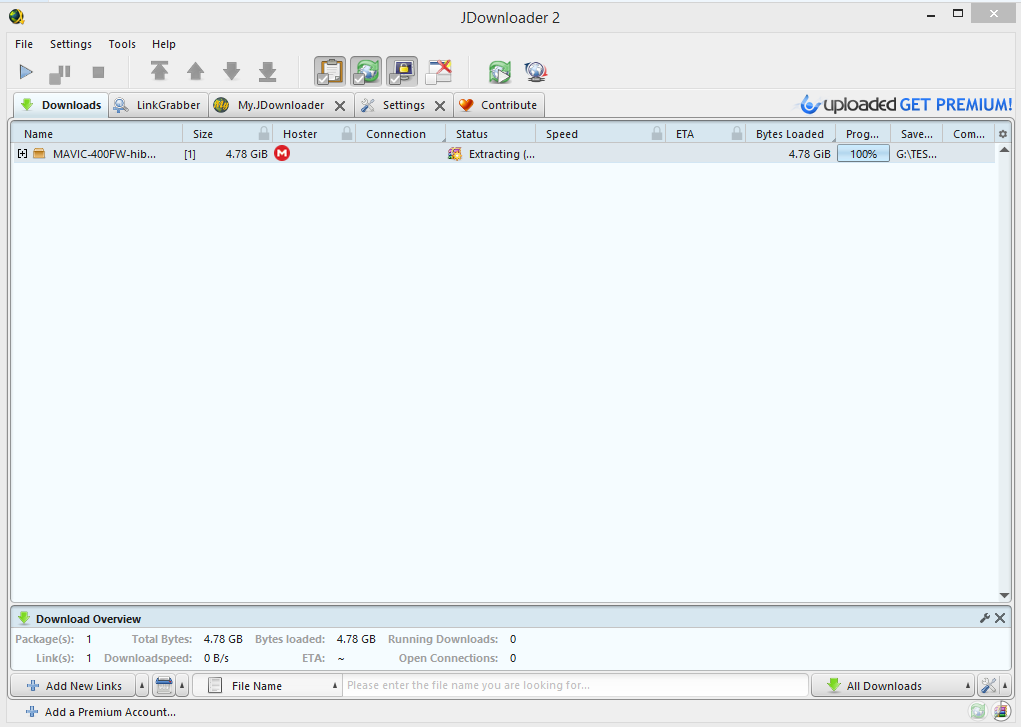Click scrollbar up arrow in downloads list
Viewport: 1021px width, 727px height.
tap(1004, 150)
